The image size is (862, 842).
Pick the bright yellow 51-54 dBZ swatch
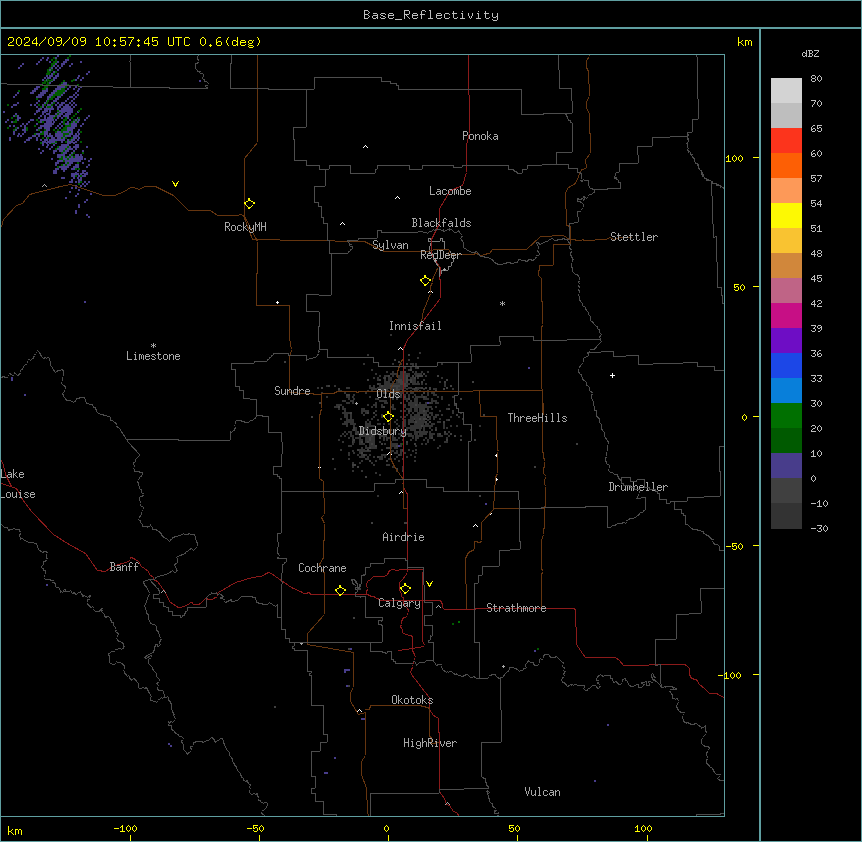point(786,215)
